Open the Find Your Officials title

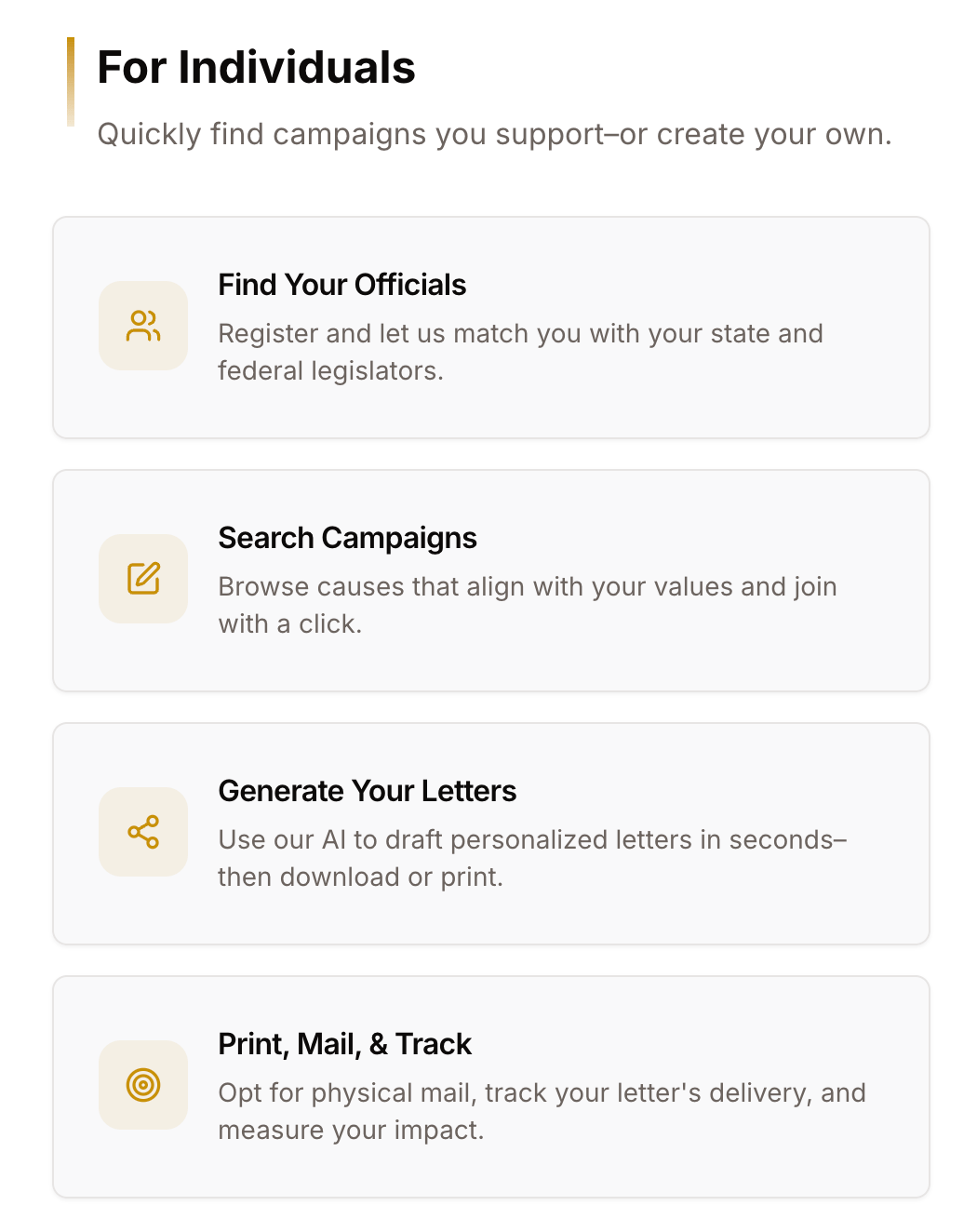(x=342, y=285)
